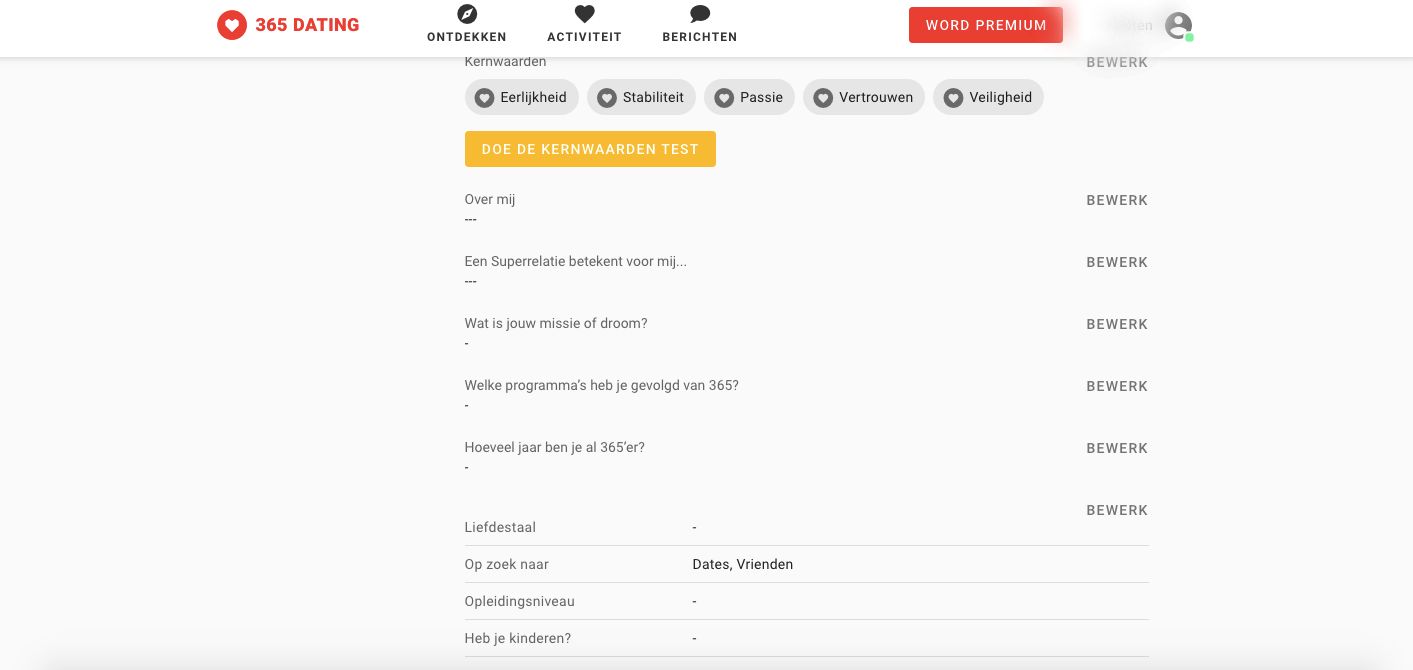Viewport: 1413px width, 670px height.
Task: Open the user profile avatar icon
Action: click(1179, 25)
